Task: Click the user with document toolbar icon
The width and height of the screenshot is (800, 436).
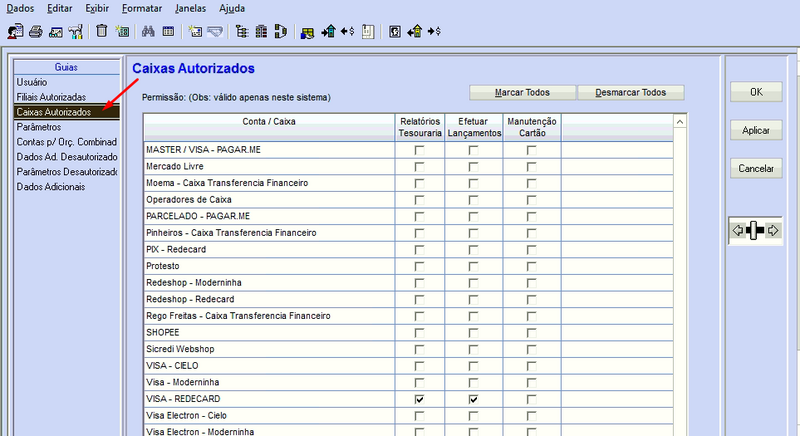Action: pos(15,32)
